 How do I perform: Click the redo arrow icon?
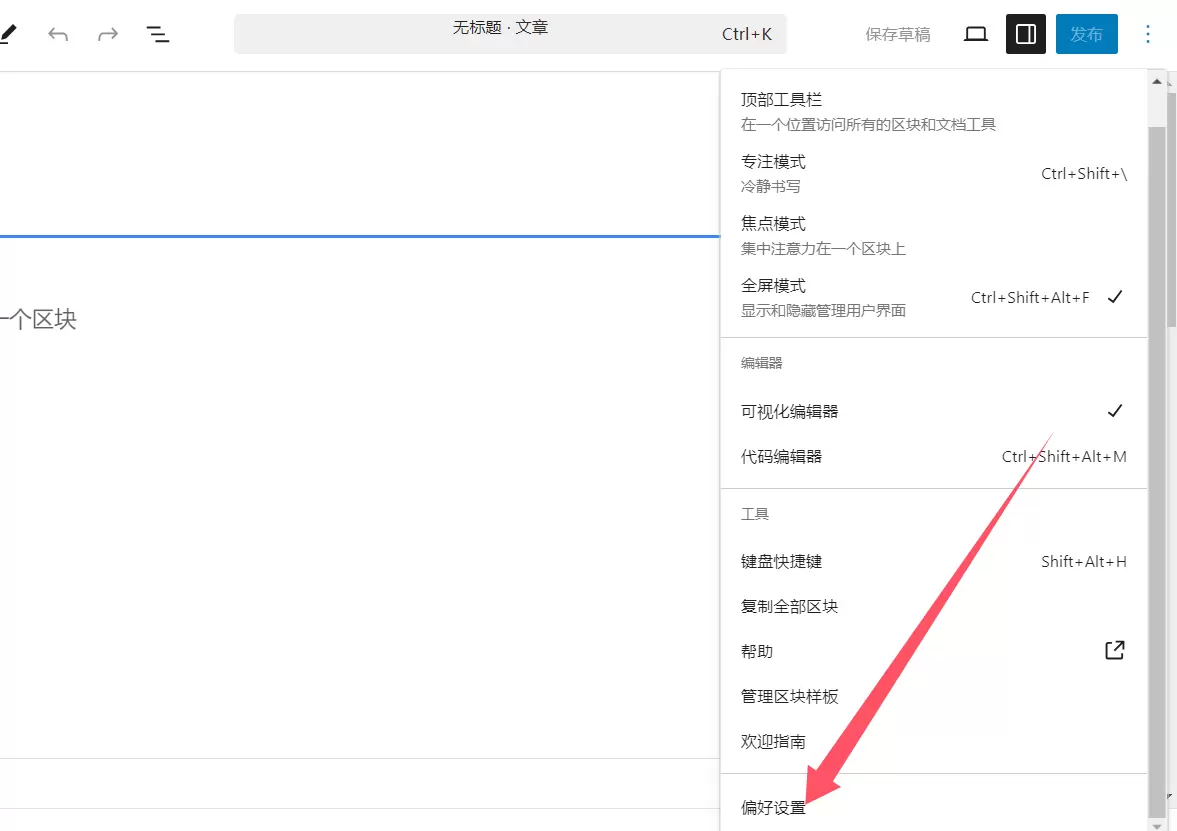tap(108, 34)
